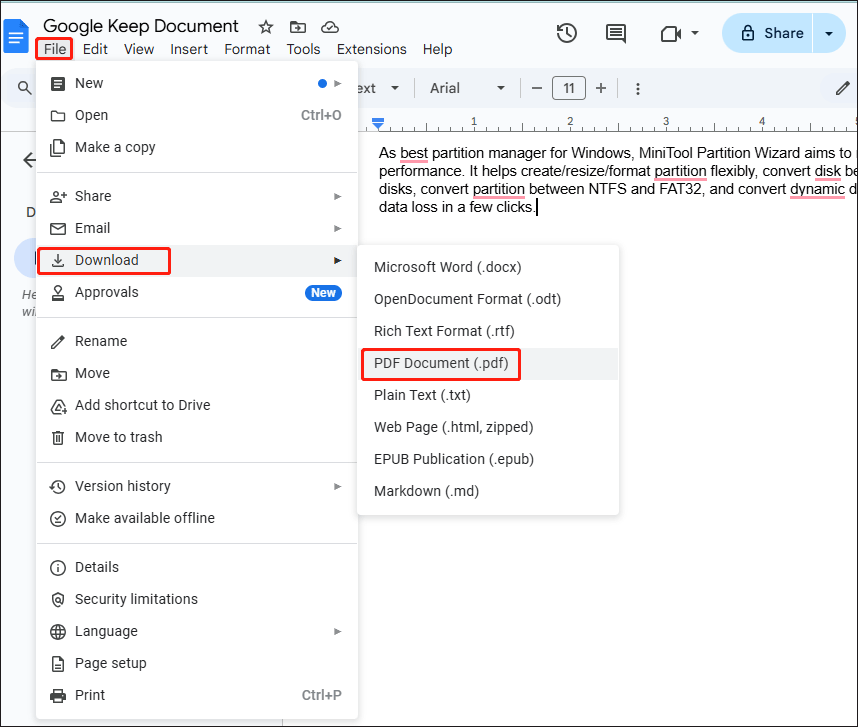The width and height of the screenshot is (858, 727).
Task: Open the video call dropdown arrow
Action: click(x=695, y=33)
